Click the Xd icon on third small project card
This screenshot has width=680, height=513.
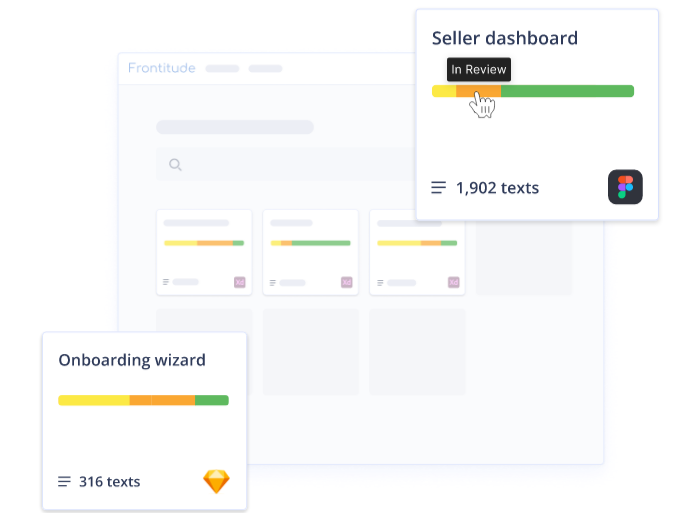click(453, 282)
